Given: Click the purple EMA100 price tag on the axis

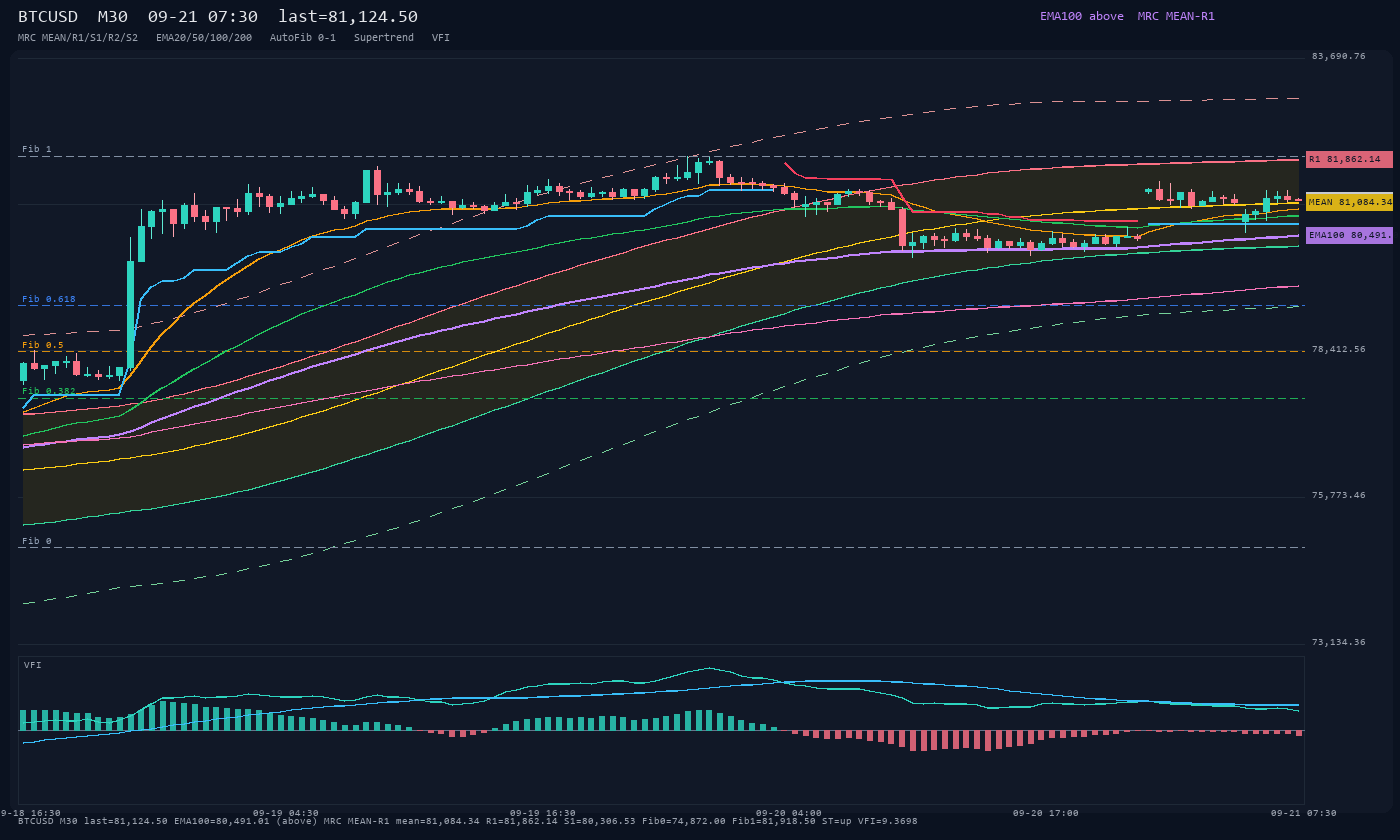Looking at the screenshot, I should (1349, 235).
